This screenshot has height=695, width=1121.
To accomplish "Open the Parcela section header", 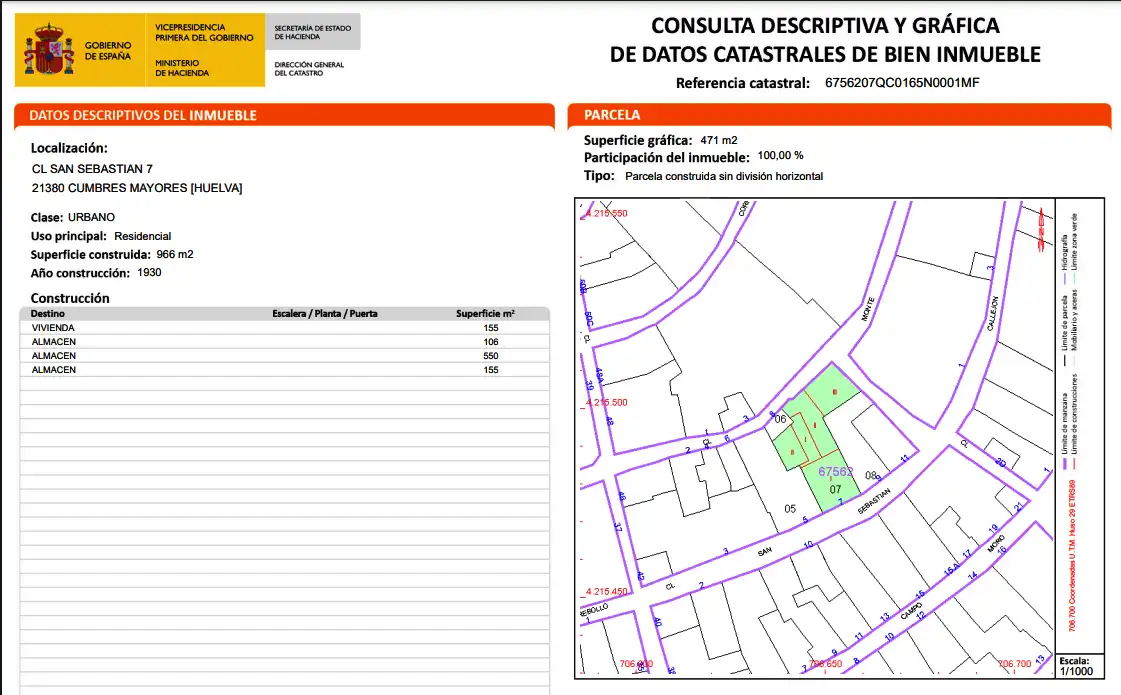I will coord(839,115).
